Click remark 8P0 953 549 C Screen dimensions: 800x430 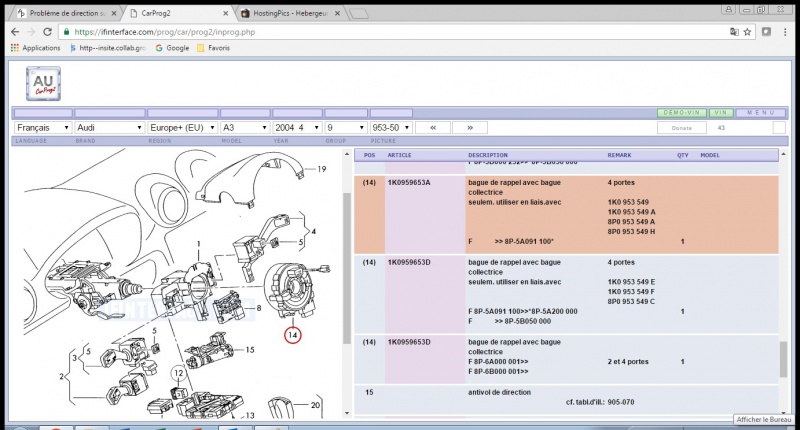[631, 301]
